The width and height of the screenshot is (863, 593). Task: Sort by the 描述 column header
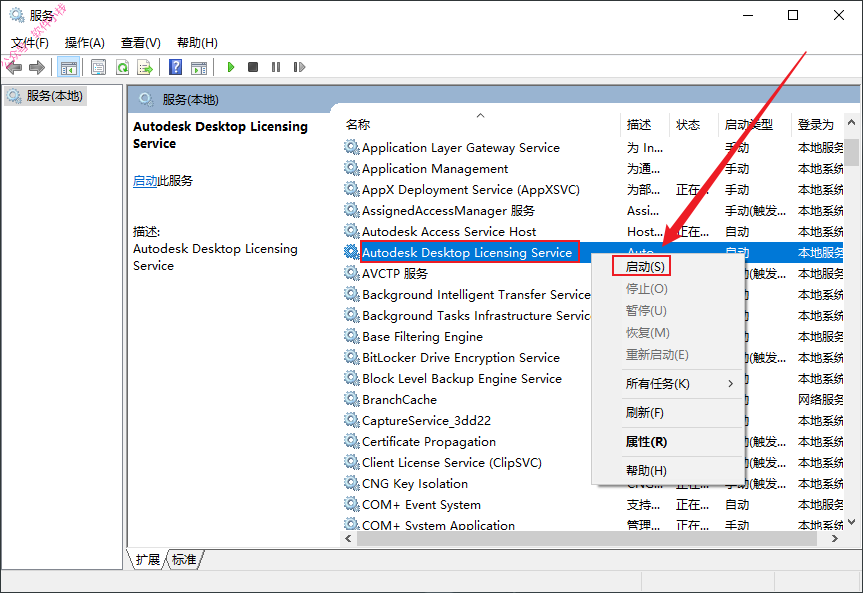pos(644,124)
